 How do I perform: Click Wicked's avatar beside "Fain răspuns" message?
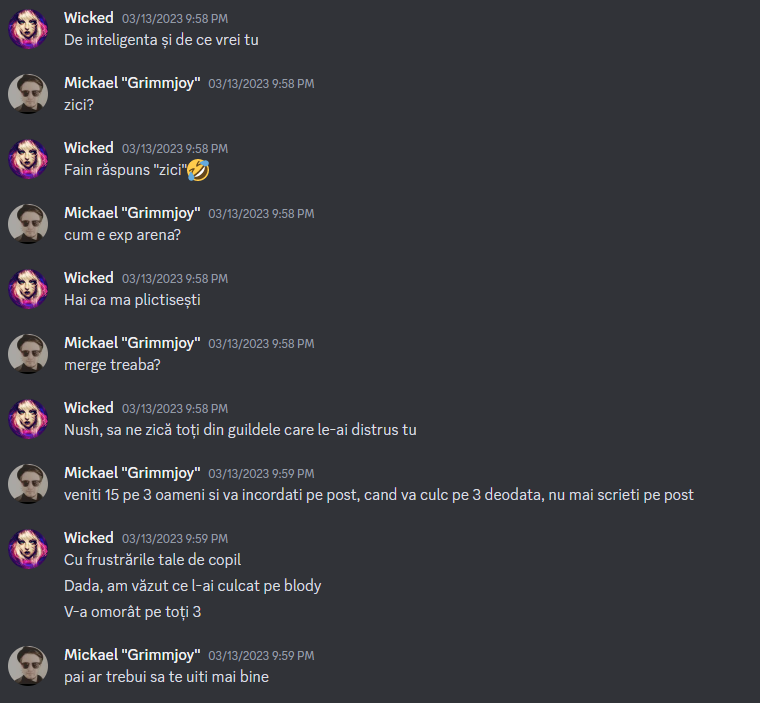click(x=28, y=159)
